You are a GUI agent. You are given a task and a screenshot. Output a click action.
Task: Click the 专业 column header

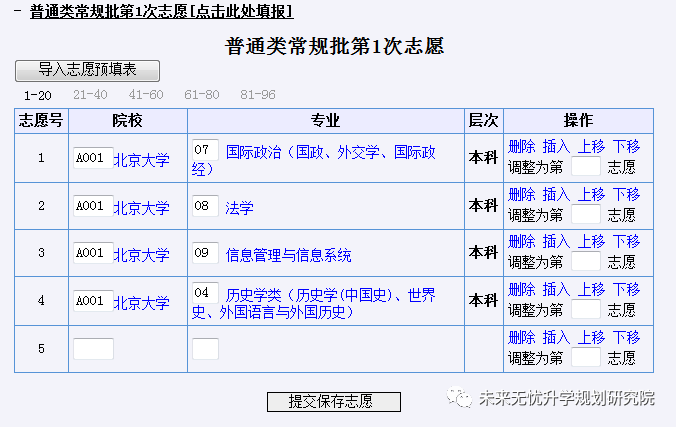326,121
